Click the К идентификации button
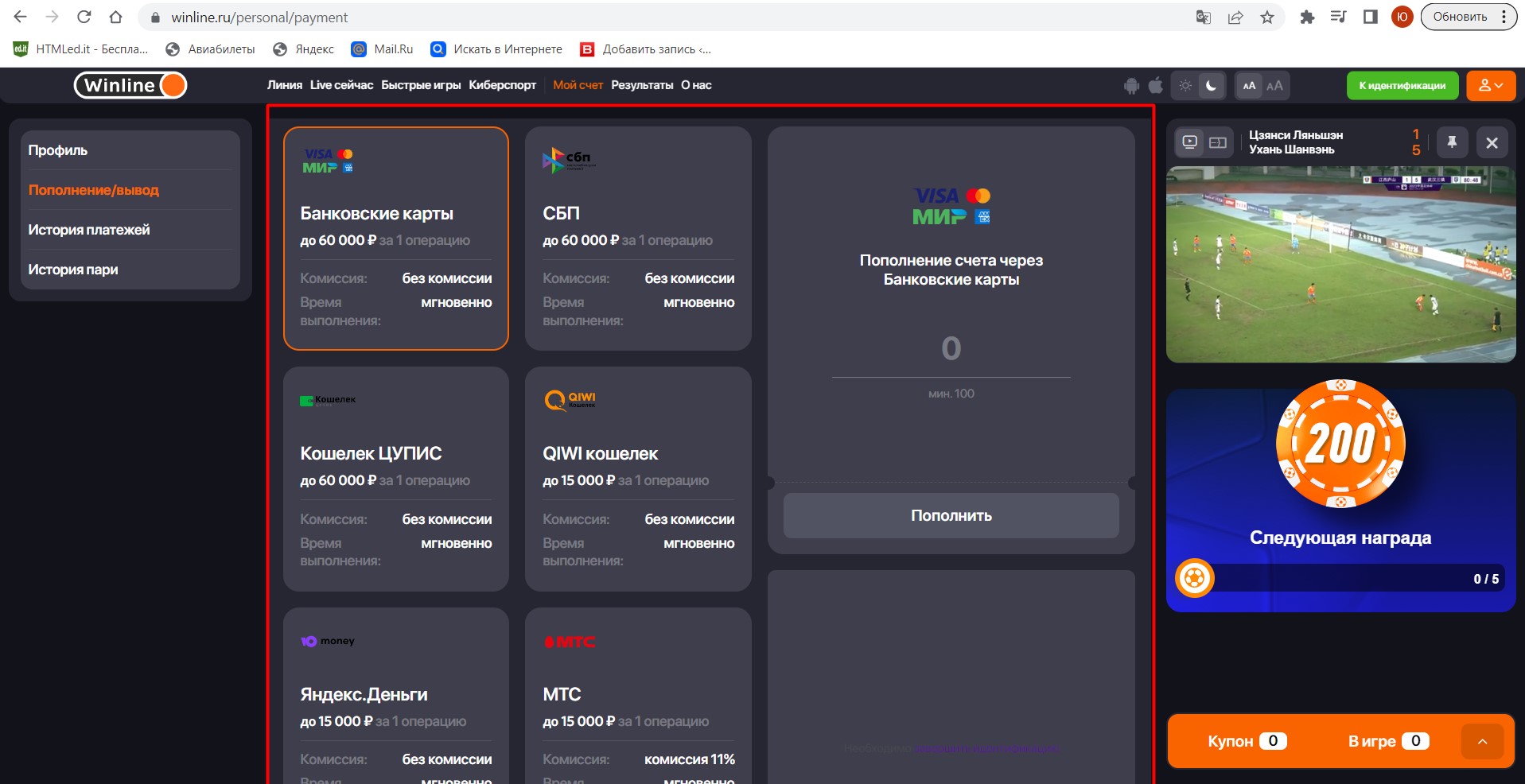 [x=1402, y=86]
